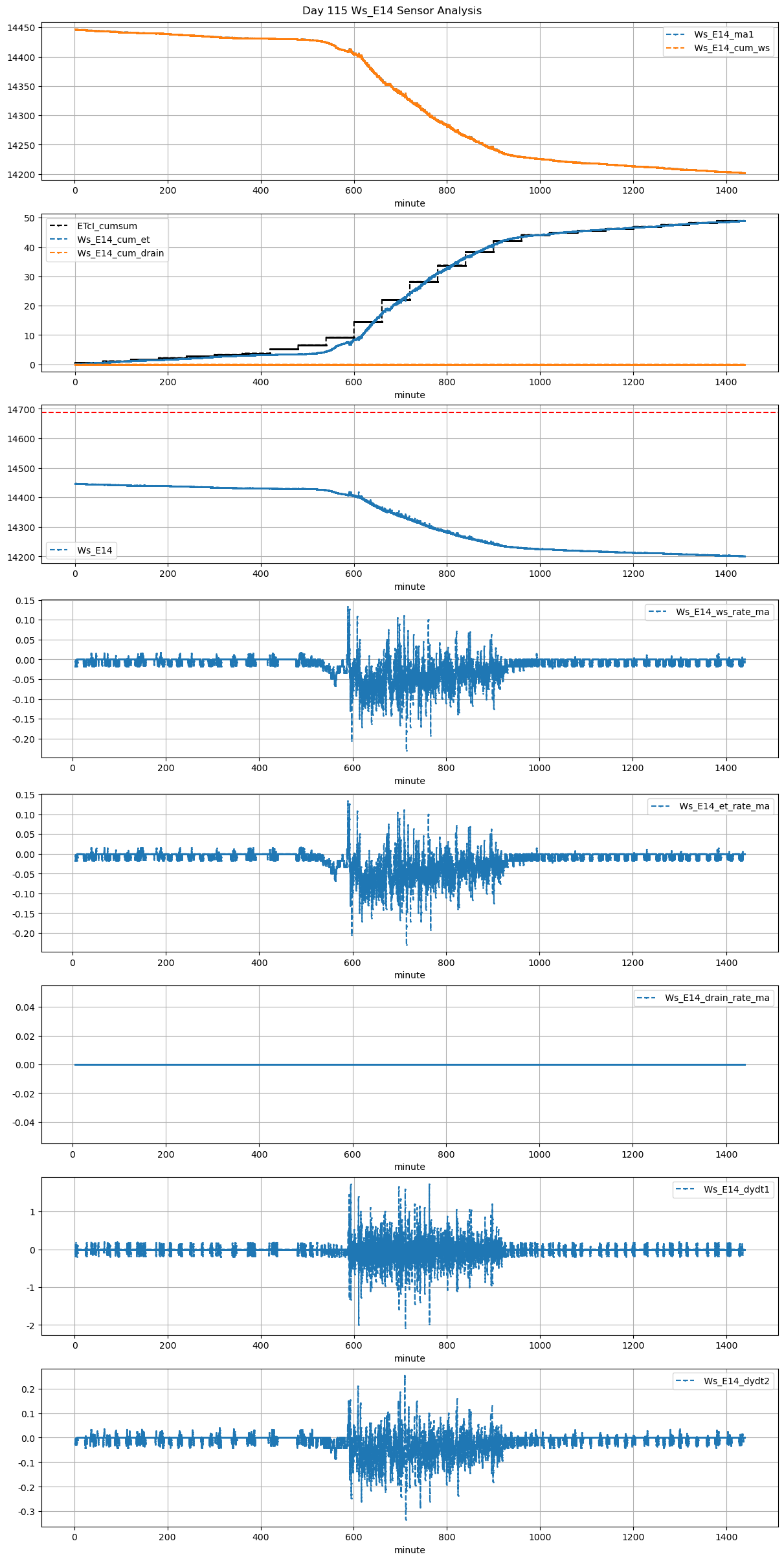Click the minute label under bottom plot
The width and height of the screenshot is (784, 1561).
tap(410, 1550)
